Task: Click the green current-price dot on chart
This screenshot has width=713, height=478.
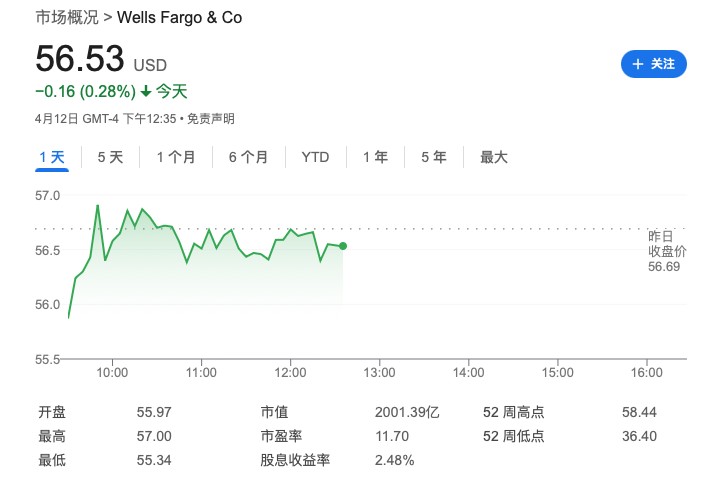Action: click(343, 246)
